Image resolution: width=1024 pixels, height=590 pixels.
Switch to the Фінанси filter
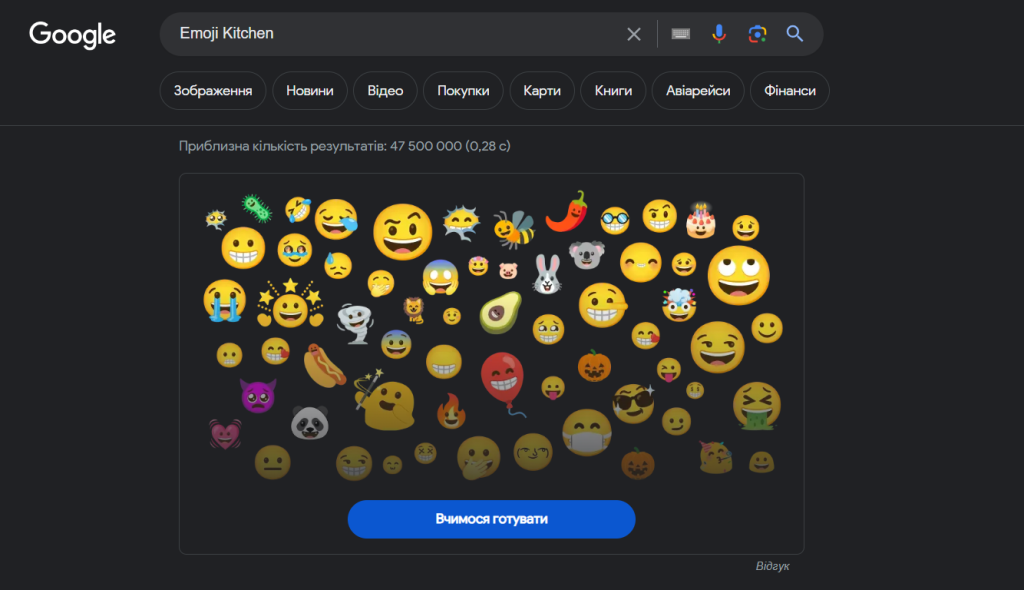click(790, 91)
